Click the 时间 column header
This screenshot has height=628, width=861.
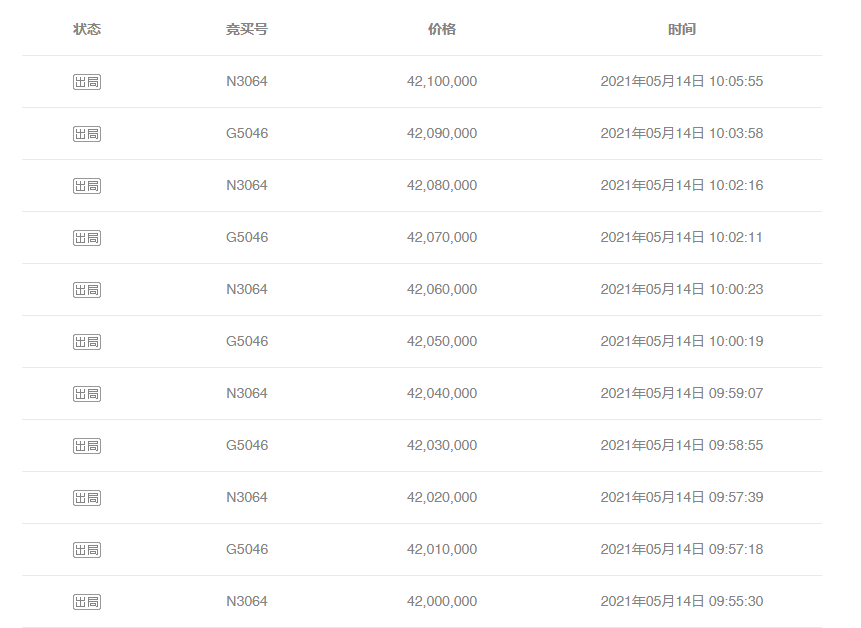pos(682,30)
